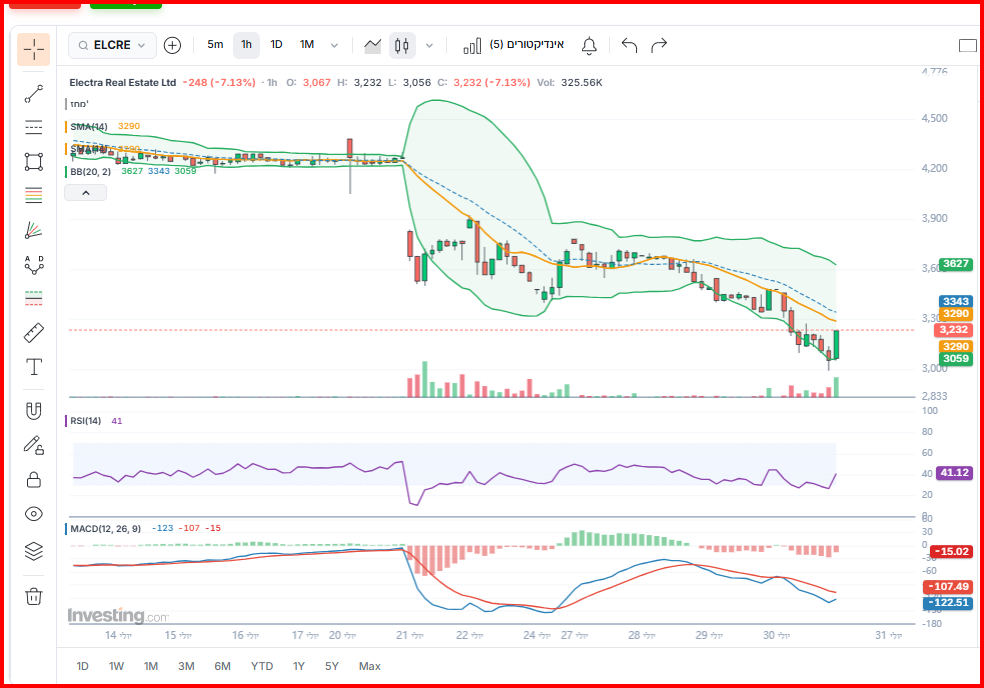Screen dimensions: 984x688
Task: Click the 41.12 RSI value label
Action: click(x=954, y=472)
